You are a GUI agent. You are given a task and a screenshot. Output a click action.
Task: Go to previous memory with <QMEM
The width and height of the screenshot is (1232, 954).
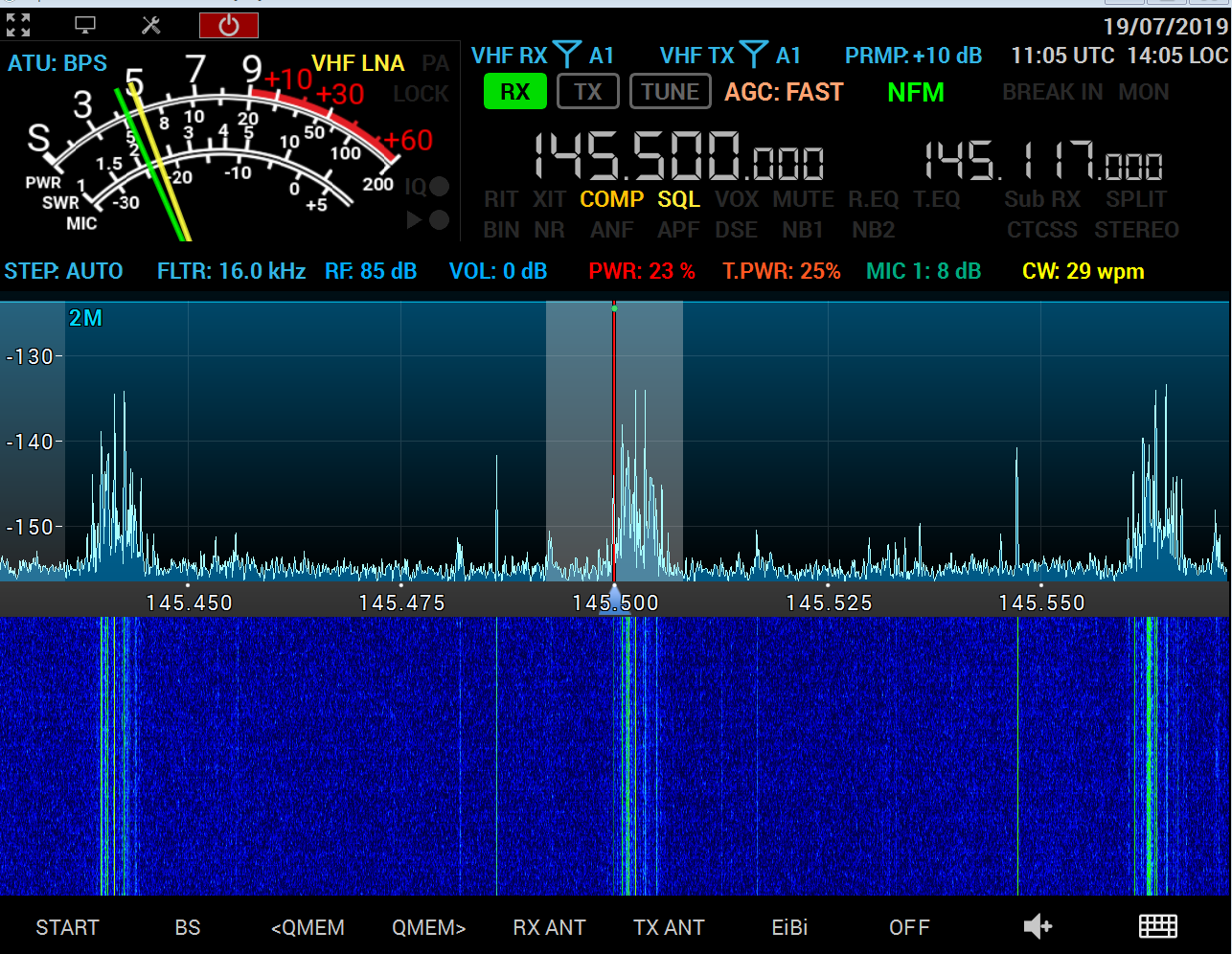coord(308,927)
